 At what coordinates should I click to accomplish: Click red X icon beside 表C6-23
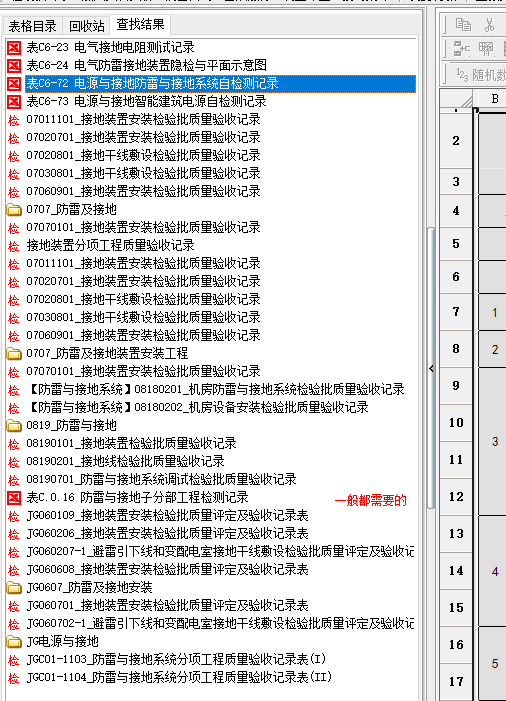coord(14,48)
